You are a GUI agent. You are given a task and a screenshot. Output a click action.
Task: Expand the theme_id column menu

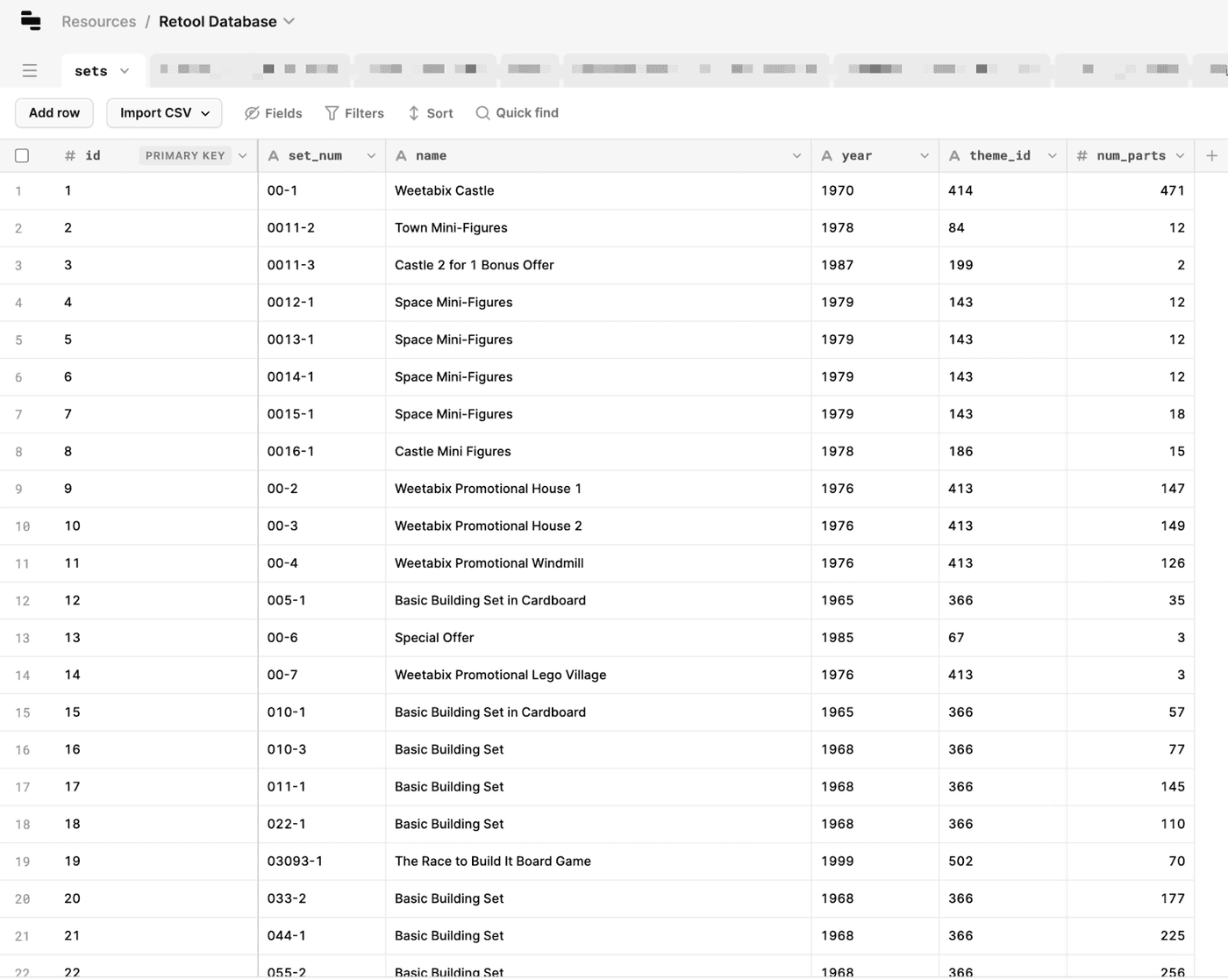(1052, 155)
